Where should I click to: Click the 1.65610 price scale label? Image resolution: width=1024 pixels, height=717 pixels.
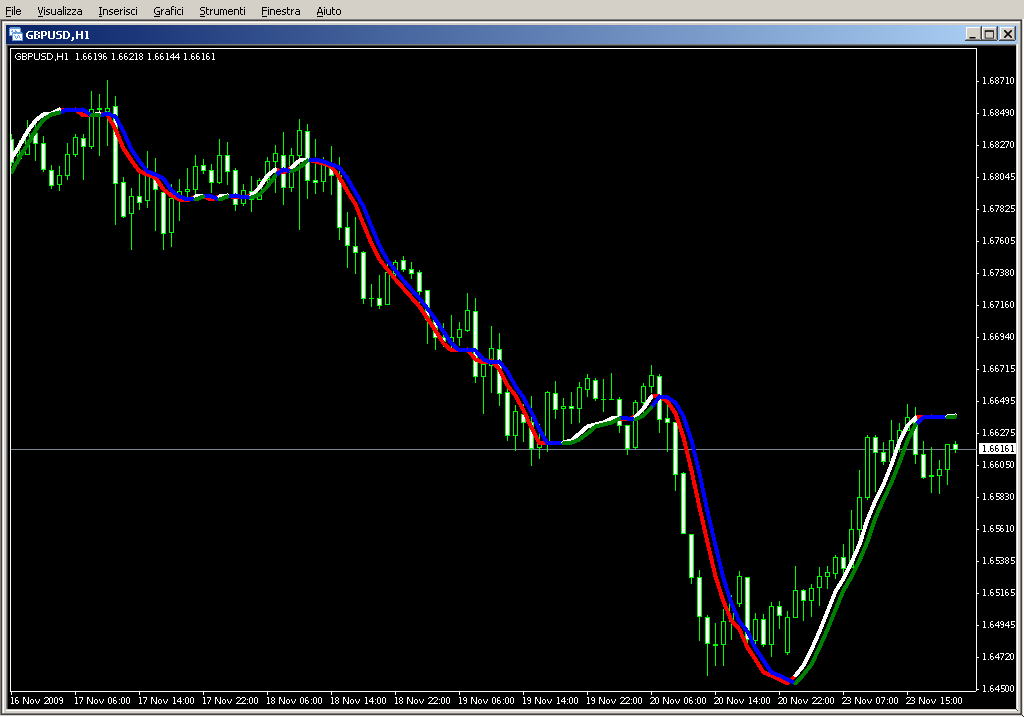pyautogui.click(x=999, y=528)
